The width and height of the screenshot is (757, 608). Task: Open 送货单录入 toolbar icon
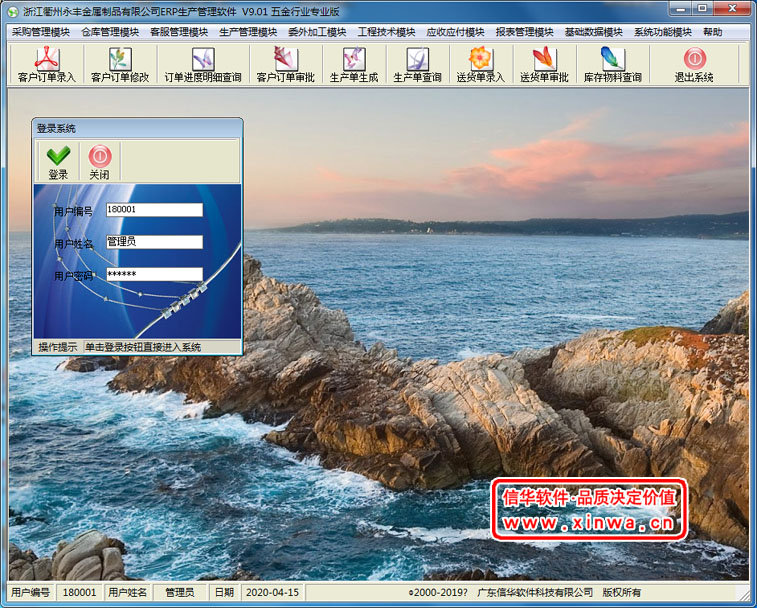tap(480, 64)
